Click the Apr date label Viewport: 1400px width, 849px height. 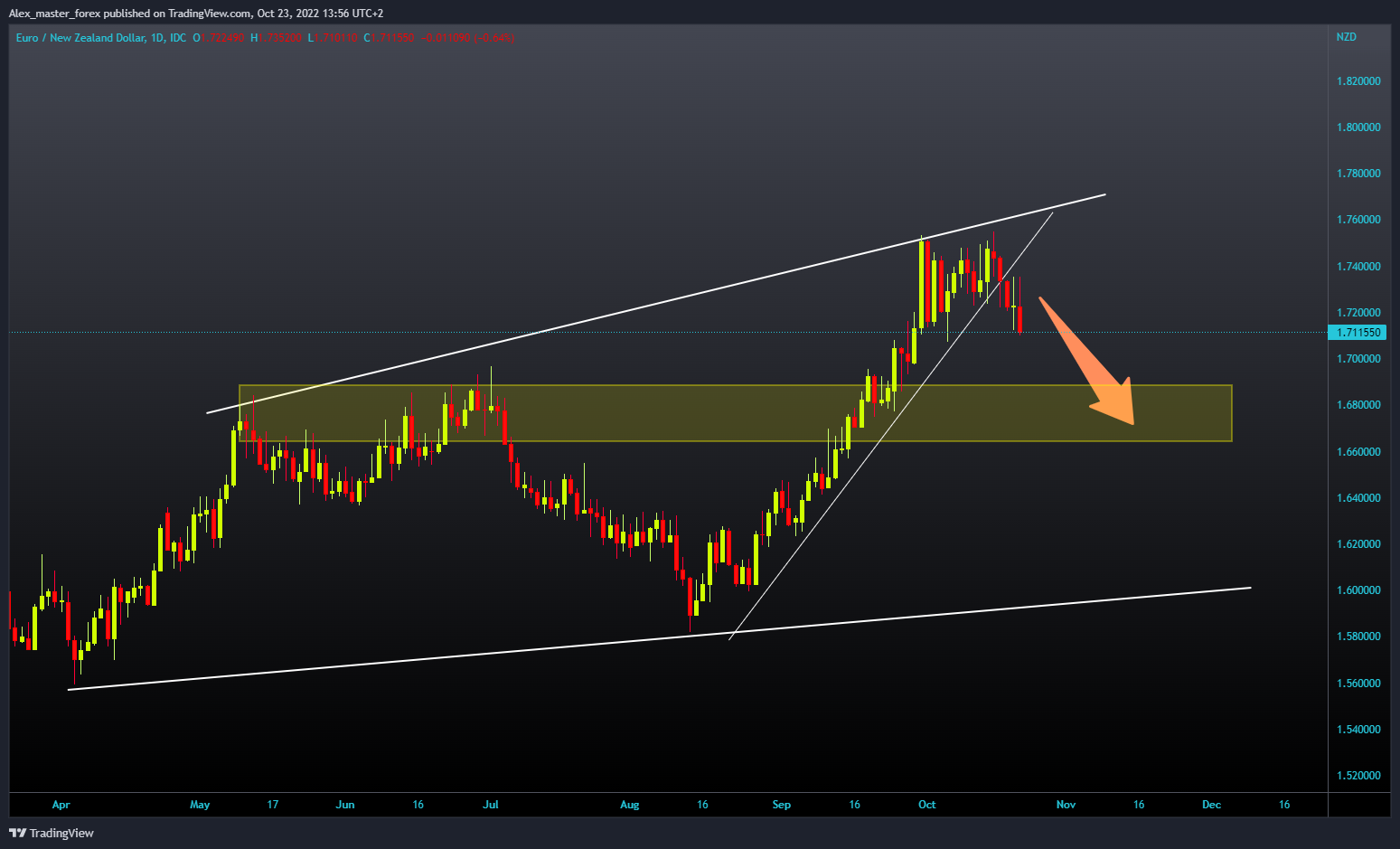tap(61, 805)
